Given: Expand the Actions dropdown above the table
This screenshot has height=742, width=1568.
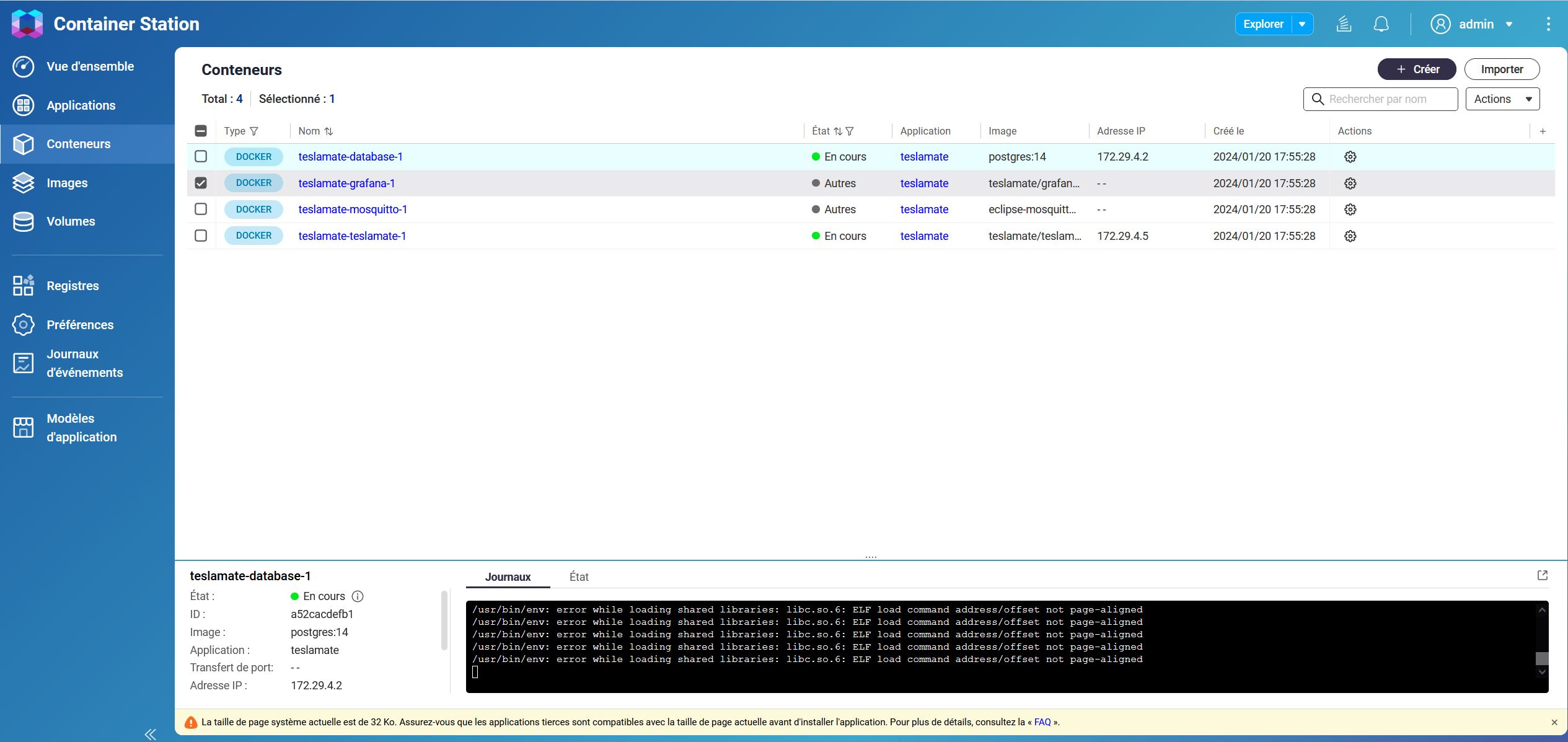Looking at the screenshot, I should 1502,99.
